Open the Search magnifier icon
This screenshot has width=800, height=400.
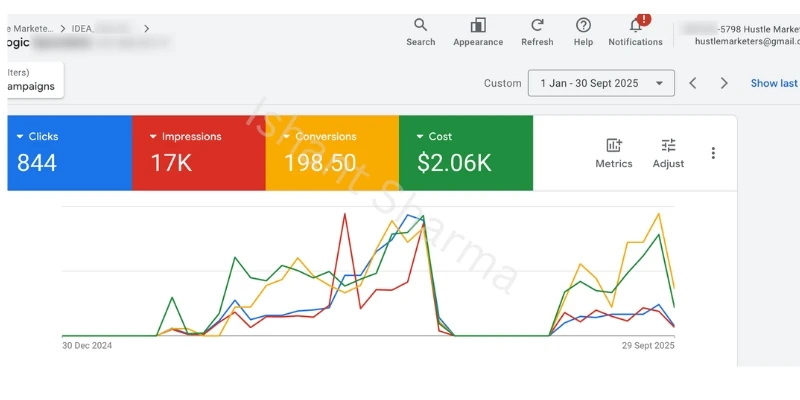(420, 25)
